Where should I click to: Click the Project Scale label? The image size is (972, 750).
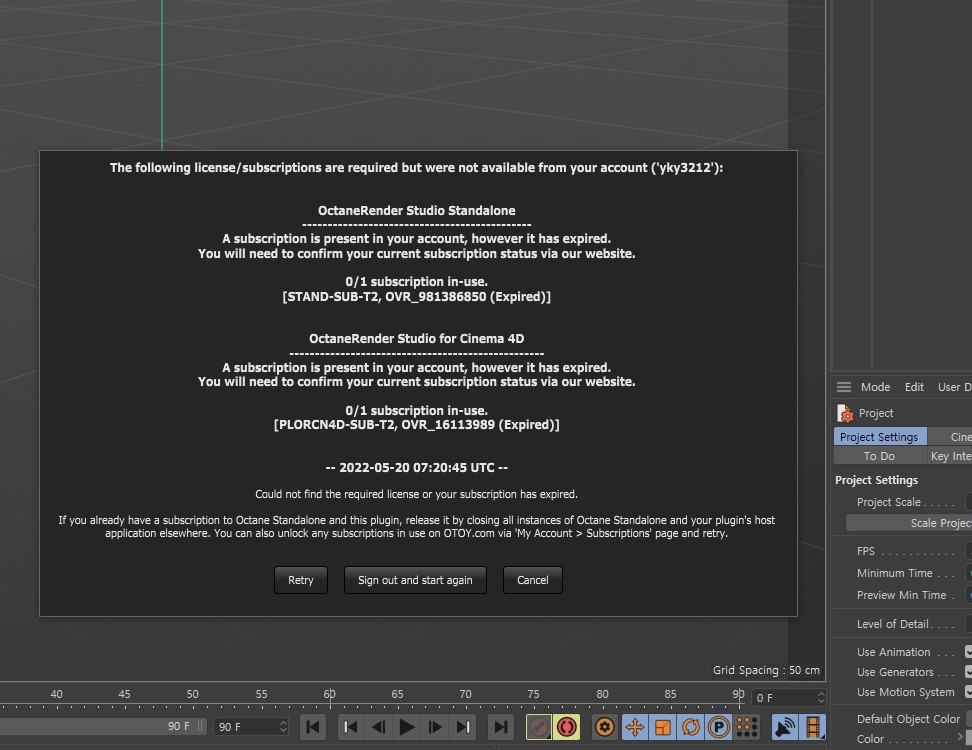click(x=888, y=502)
